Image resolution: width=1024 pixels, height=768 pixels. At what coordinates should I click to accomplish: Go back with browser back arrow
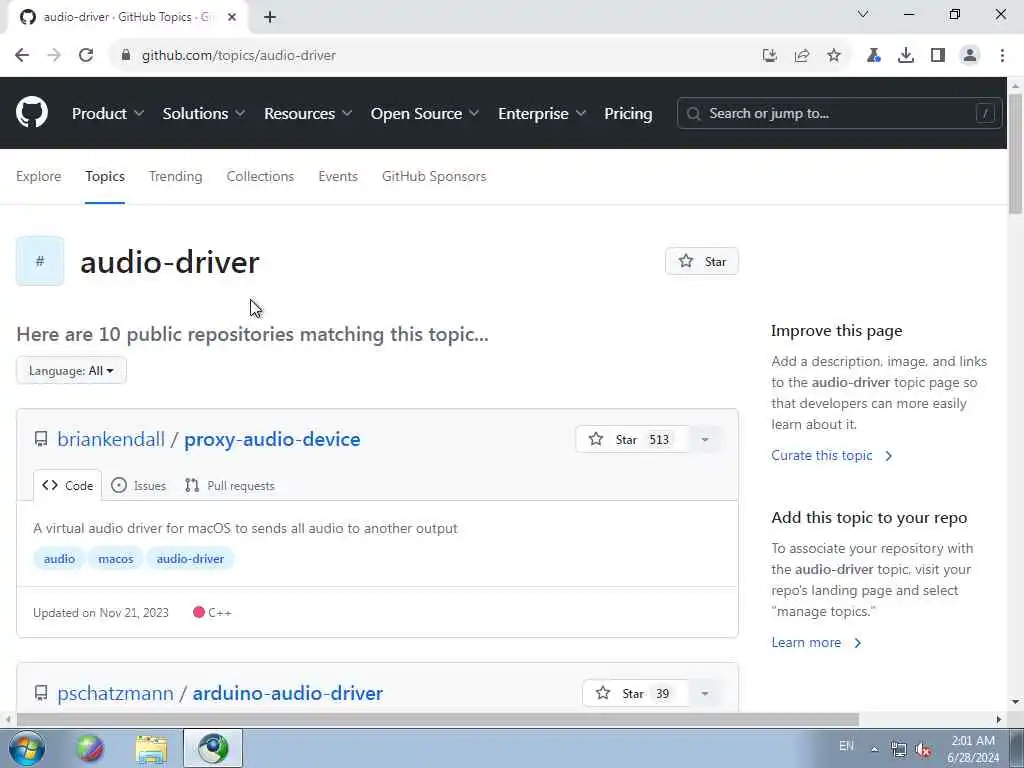tap(22, 56)
